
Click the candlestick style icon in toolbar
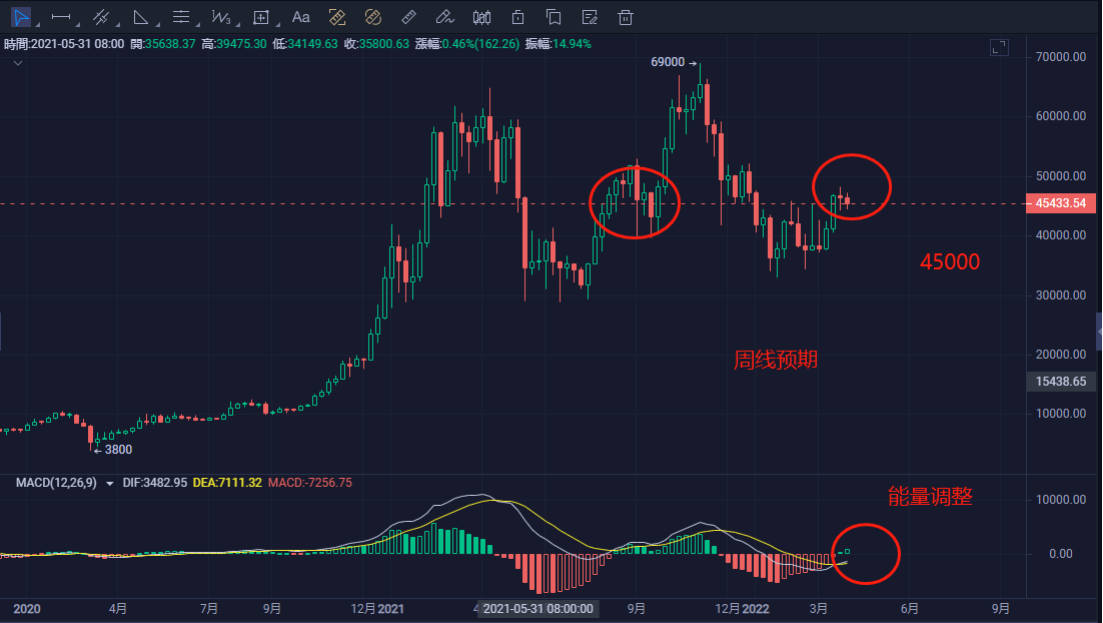click(482, 17)
